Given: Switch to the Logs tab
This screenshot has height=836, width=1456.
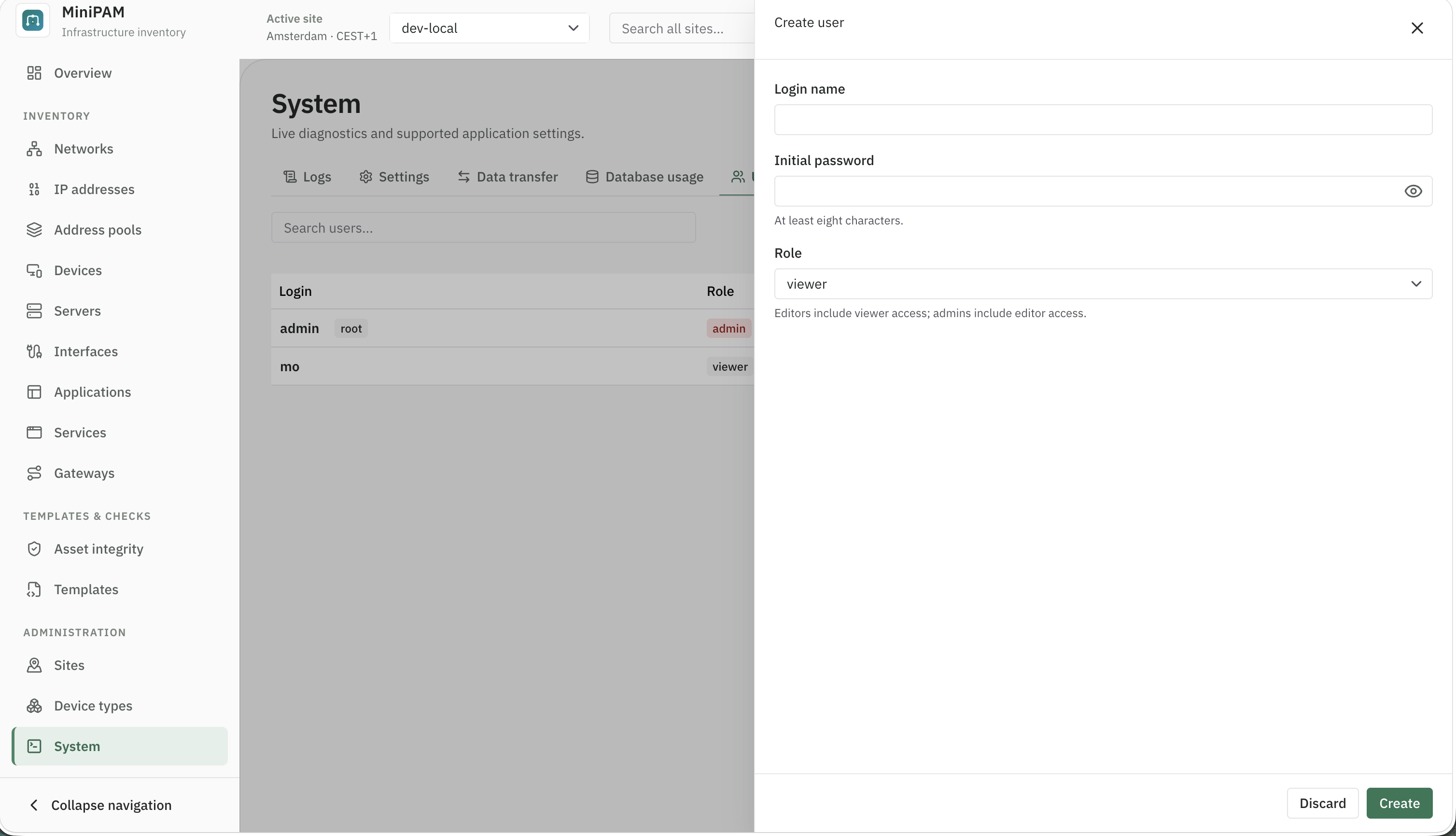Looking at the screenshot, I should point(307,177).
